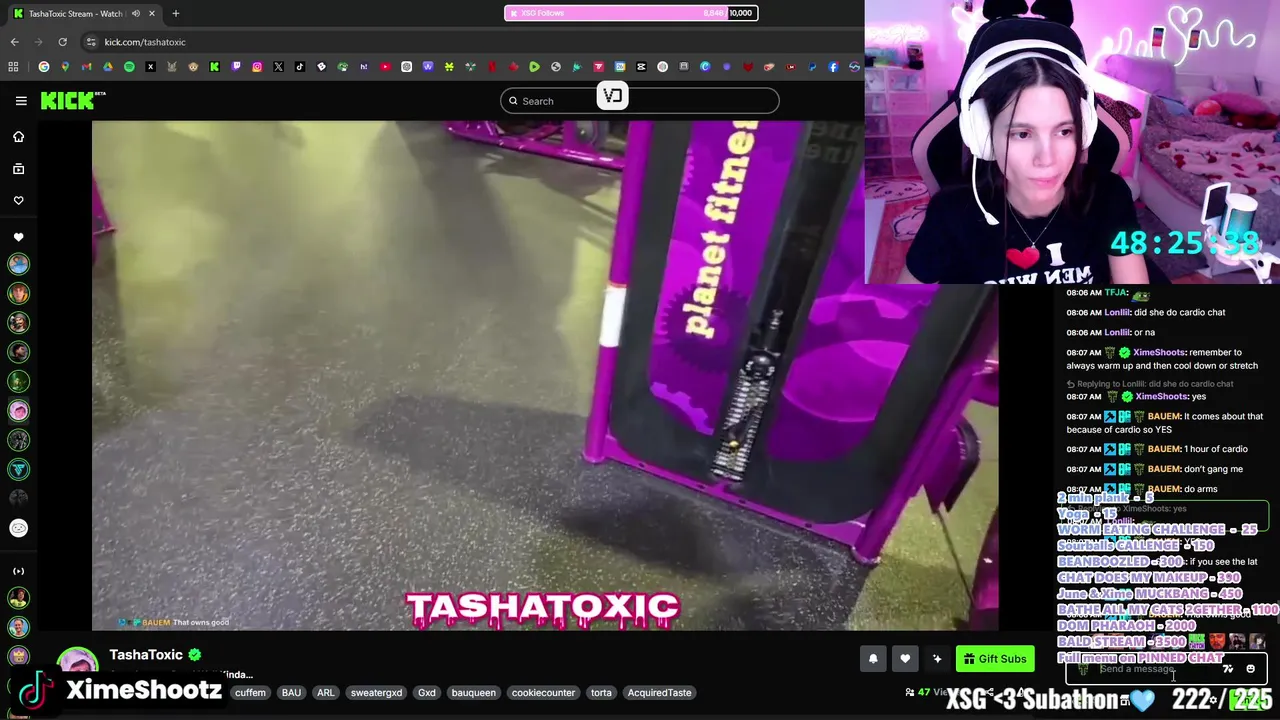The image size is (1280, 720).
Task: Open the YouTube bookmark
Action: [385, 67]
